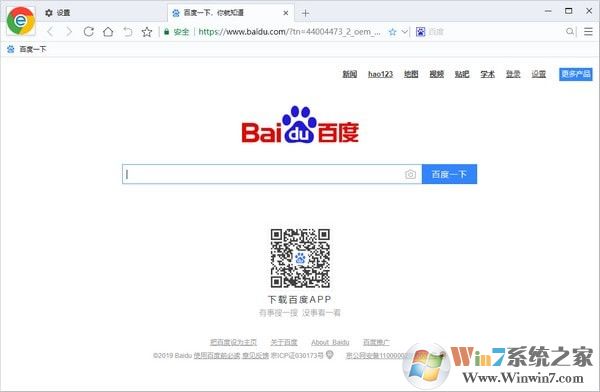Close the Baidu tab
Screen dimensions: 600x392
[x=285, y=13]
